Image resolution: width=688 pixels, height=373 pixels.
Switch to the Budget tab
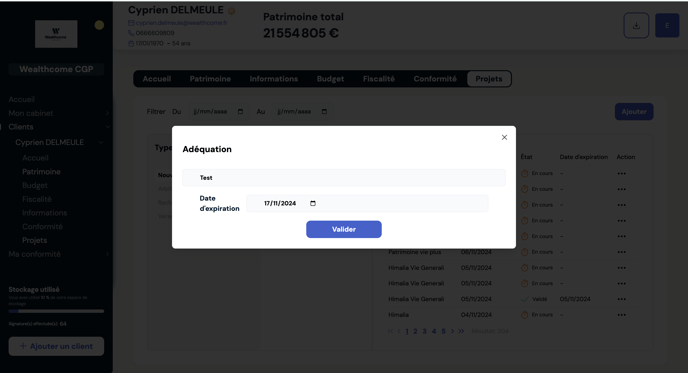click(x=330, y=79)
